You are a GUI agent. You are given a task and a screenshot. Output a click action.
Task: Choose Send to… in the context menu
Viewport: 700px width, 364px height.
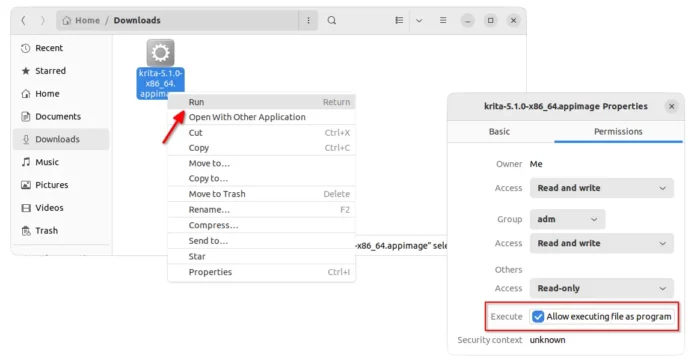[x=262, y=241]
